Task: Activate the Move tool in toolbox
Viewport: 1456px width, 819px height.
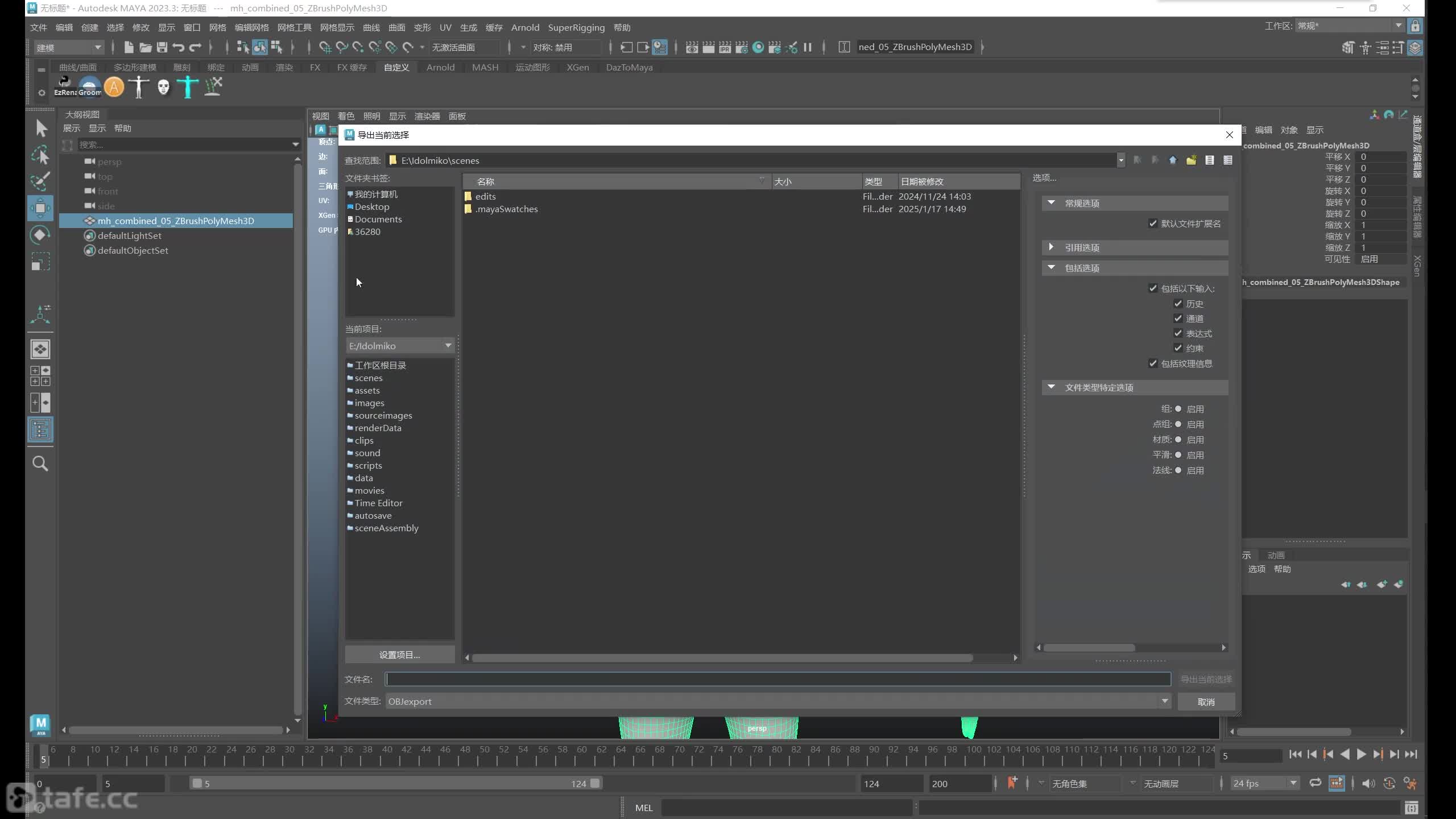Action: 40,208
